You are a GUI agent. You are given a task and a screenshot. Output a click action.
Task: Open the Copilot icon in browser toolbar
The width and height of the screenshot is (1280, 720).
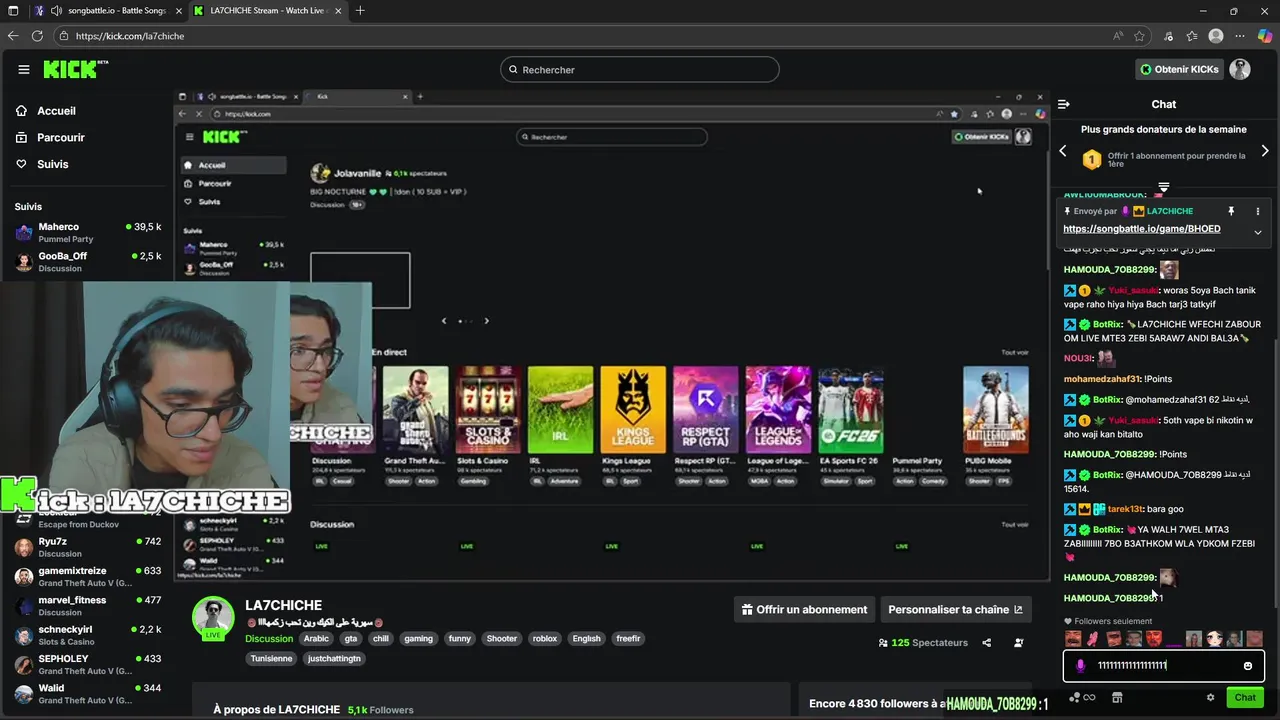[1264, 36]
